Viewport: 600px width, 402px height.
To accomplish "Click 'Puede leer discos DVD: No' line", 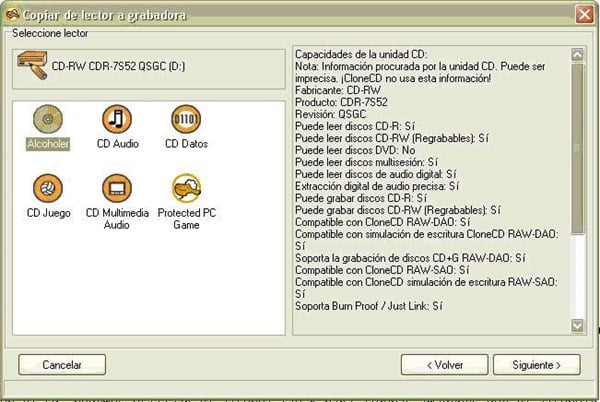I will pyautogui.click(x=355, y=150).
